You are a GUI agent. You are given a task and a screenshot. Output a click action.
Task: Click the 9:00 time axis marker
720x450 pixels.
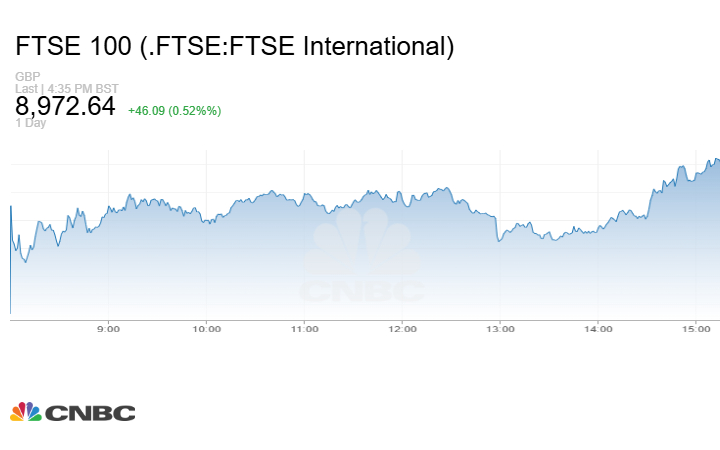coord(108,328)
